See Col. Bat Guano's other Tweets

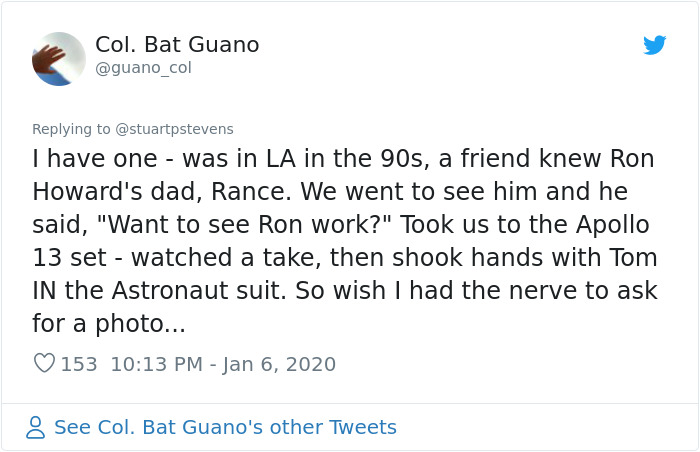click(x=225, y=427)
